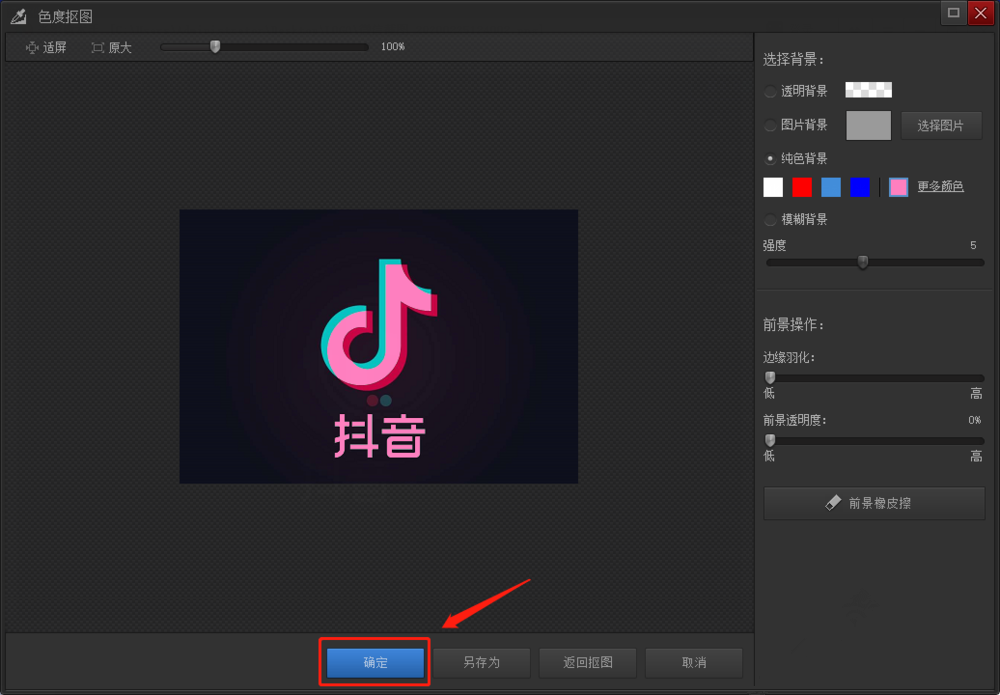Click the 原大 original size icon

click(x=98, y=48)
